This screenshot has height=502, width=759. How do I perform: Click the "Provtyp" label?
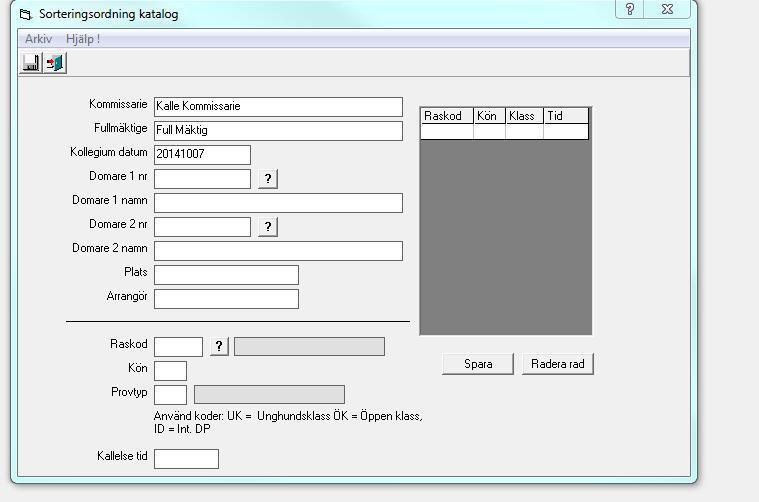(x=129, y=392)
